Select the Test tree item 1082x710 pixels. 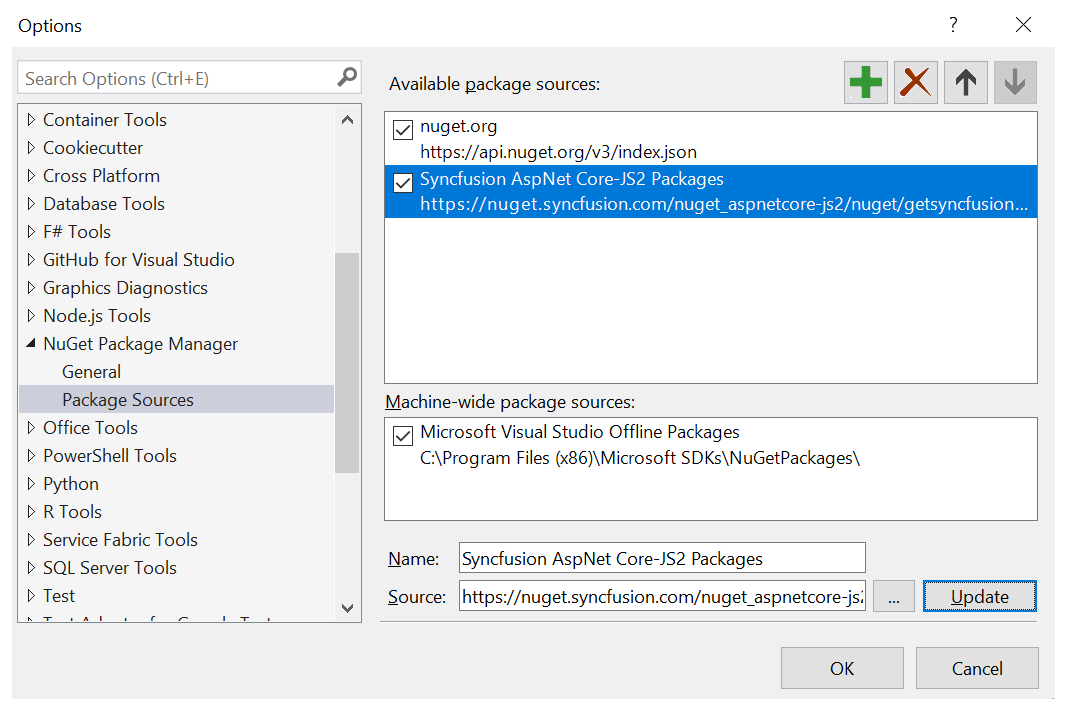coord(59,595)
